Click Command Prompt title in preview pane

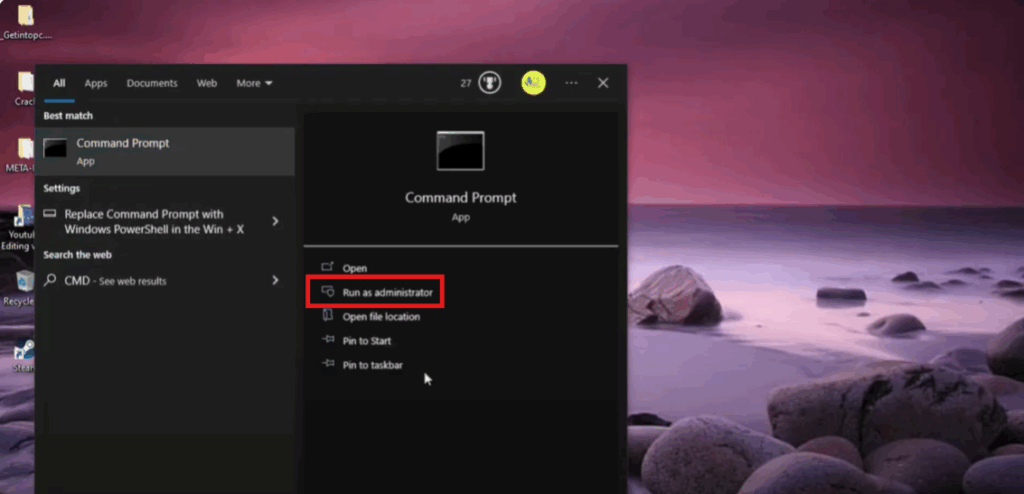click(x=460, y=197)
